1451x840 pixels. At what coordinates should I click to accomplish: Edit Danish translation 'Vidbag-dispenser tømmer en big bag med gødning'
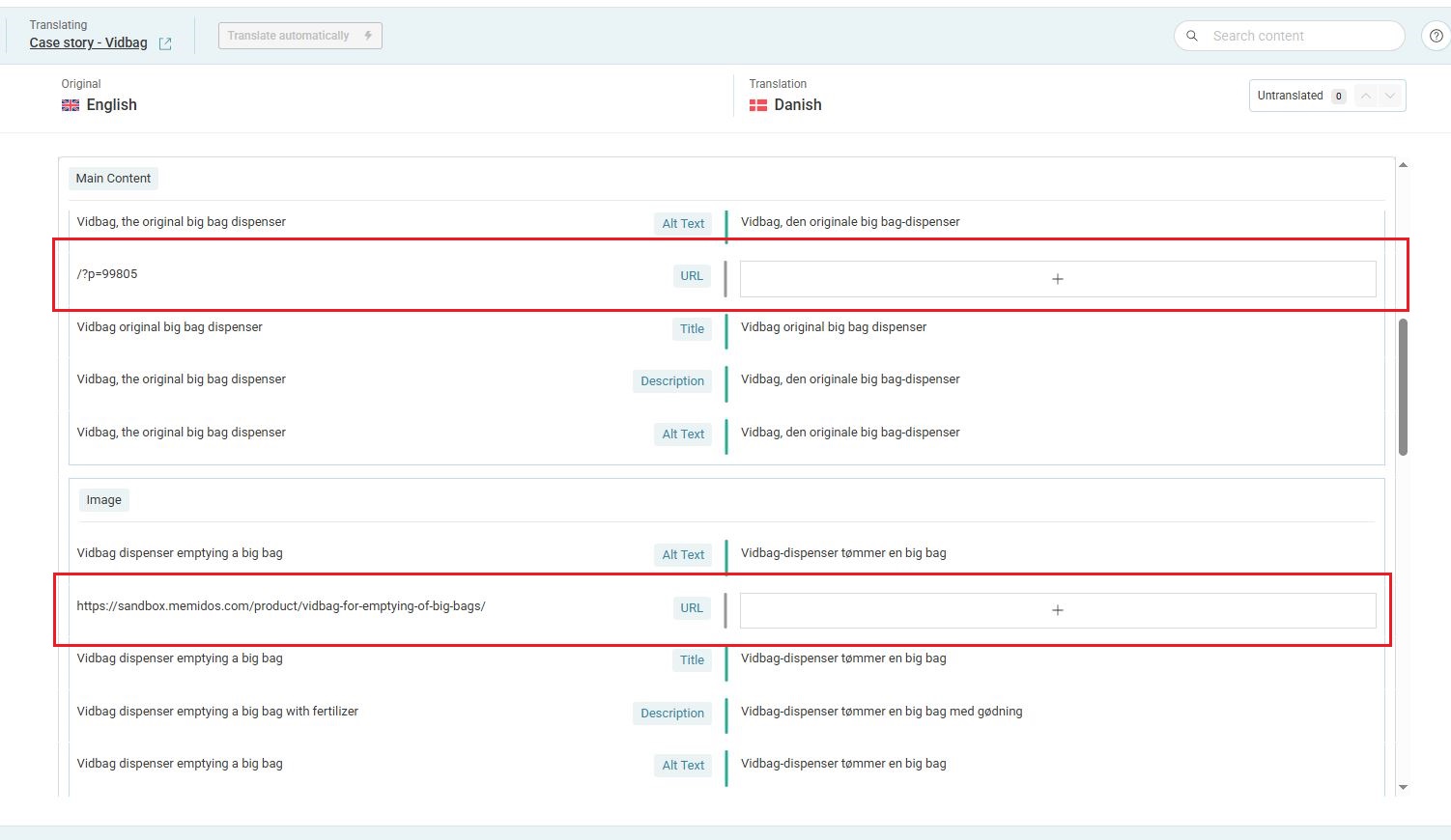tap(881, 712)
